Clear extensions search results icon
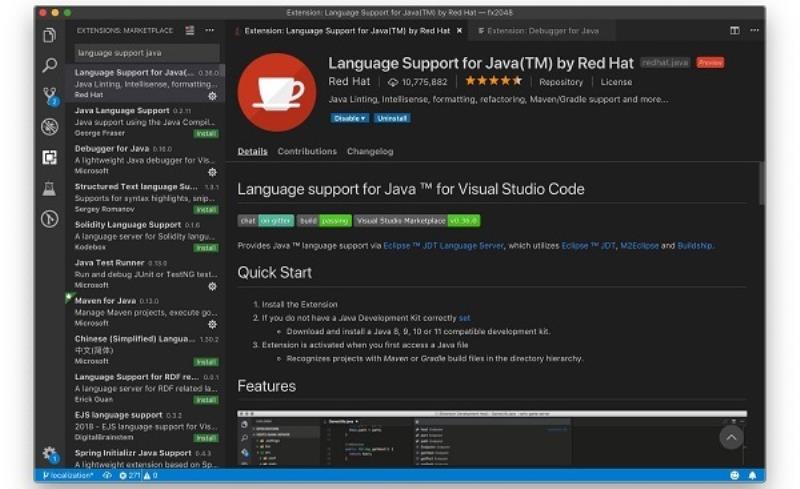Viewport: 800px width, 489px height. point(190,31)
